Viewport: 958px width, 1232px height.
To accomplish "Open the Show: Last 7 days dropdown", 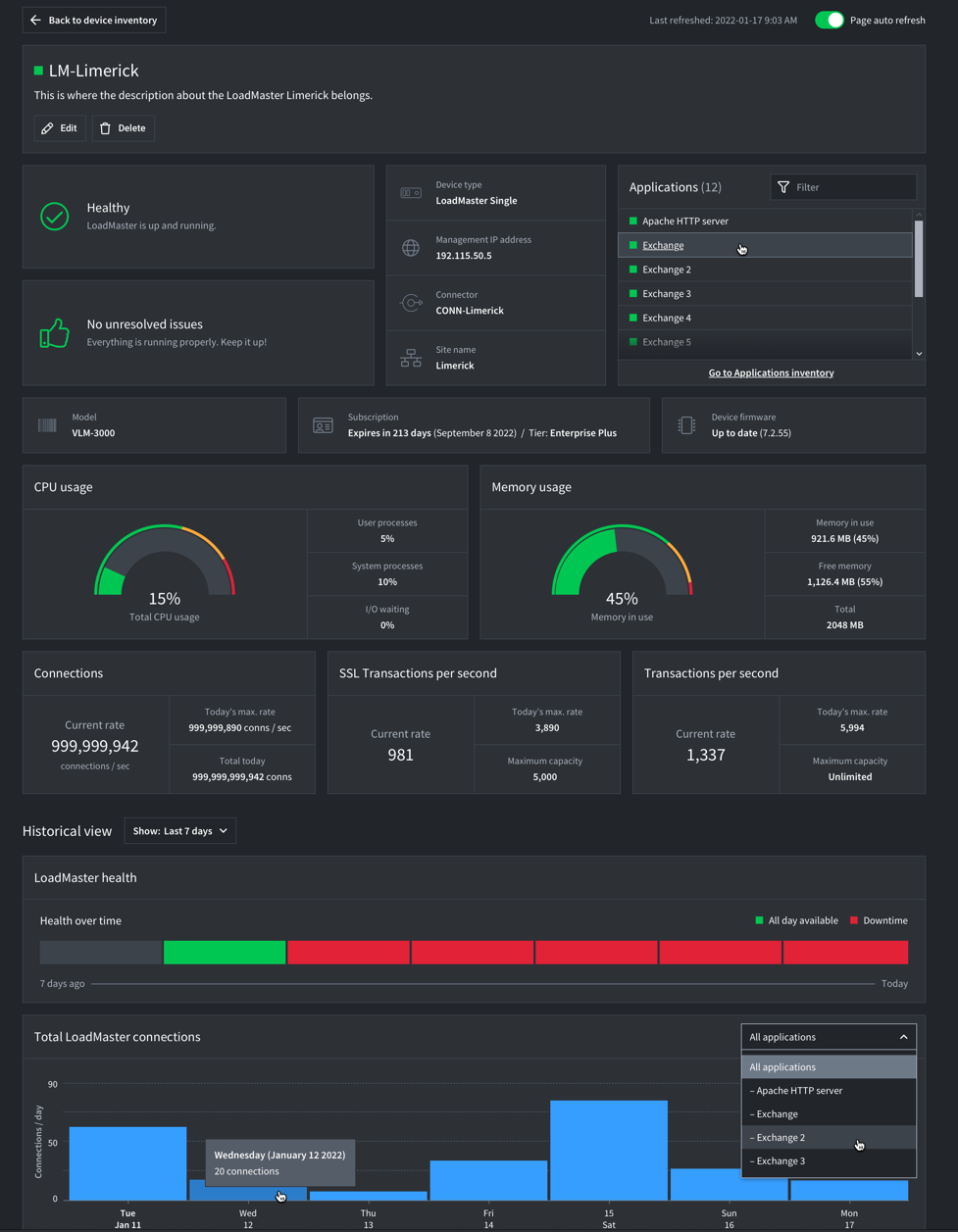I will (180, 831).
